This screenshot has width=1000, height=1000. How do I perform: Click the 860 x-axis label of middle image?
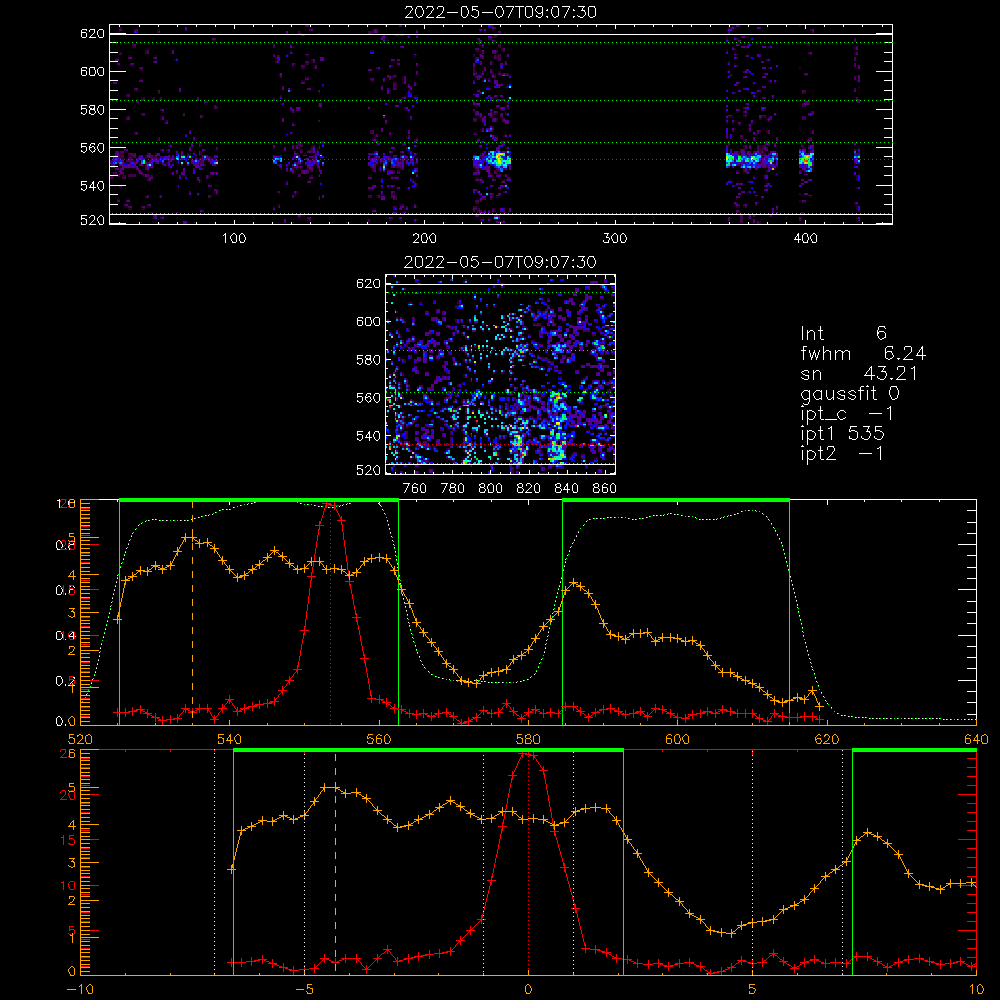tap(605, 489)
